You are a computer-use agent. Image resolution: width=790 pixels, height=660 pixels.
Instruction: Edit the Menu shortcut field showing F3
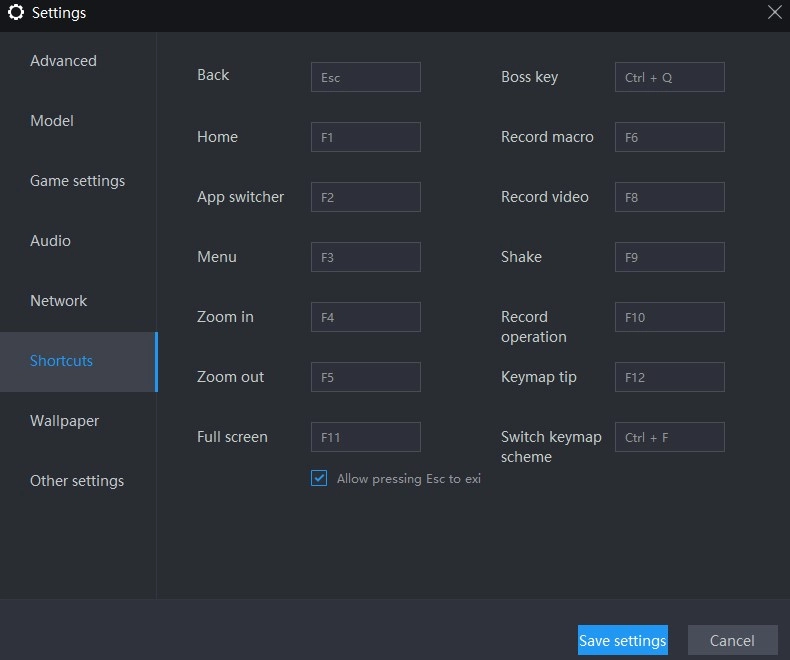tap(366, 257)
